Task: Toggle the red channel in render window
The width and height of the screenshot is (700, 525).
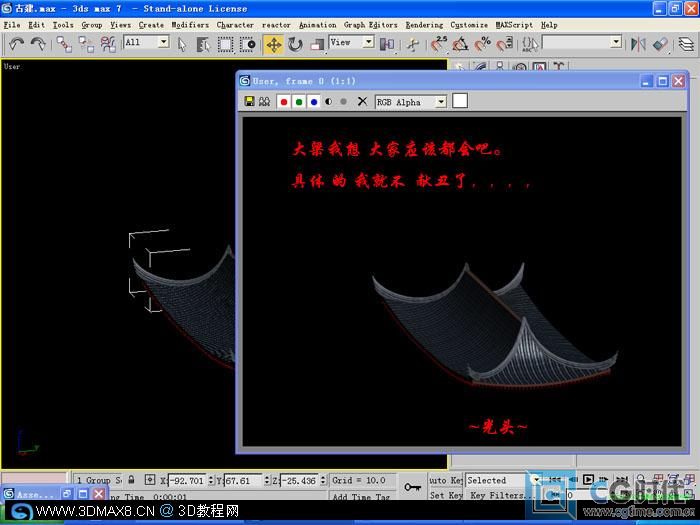Action: click(x=283, y=102)
